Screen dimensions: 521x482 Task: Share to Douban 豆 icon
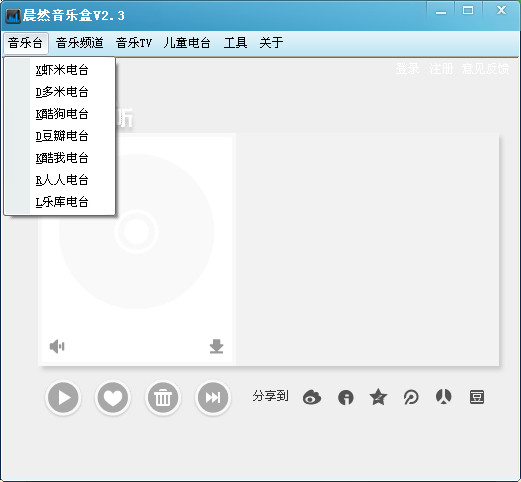(477, 397)
